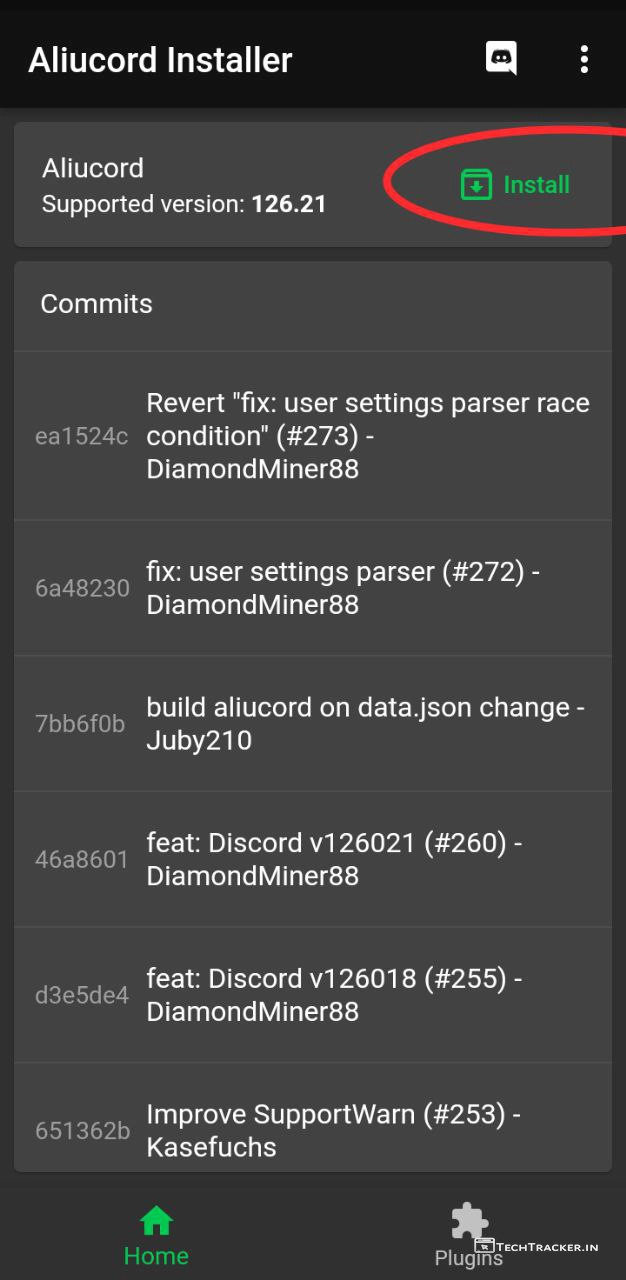This screenshot has height=1280, width=626.
Task: Open the three-dot overflow menu
Action: click(584, 59)
